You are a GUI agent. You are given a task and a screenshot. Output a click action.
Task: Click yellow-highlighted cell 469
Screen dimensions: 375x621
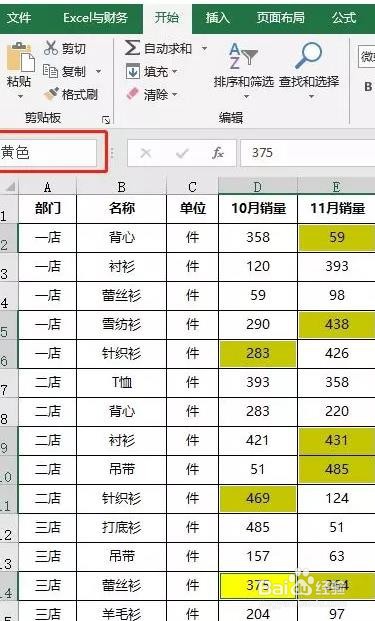tap(258, 499)
